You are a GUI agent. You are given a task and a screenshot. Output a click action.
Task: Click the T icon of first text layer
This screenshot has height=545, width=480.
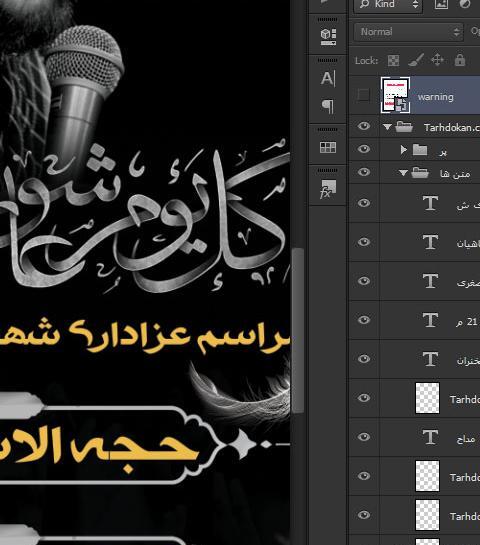[x=430, y=203]
